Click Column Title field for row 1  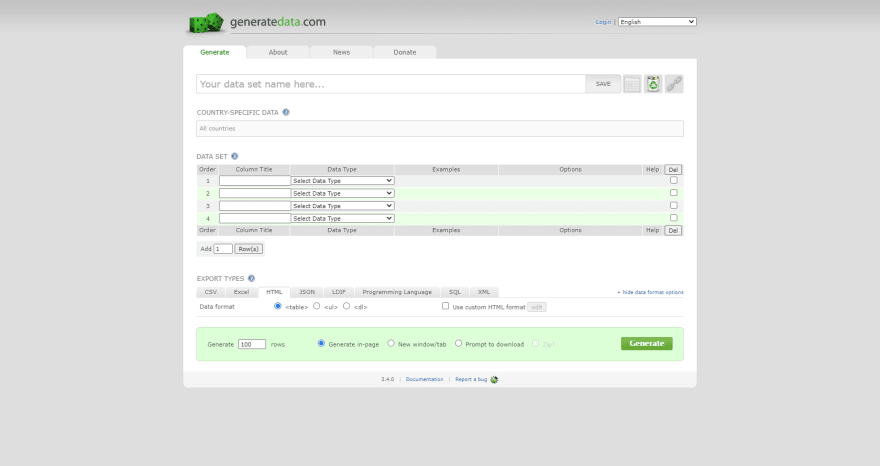click(255, 181)
